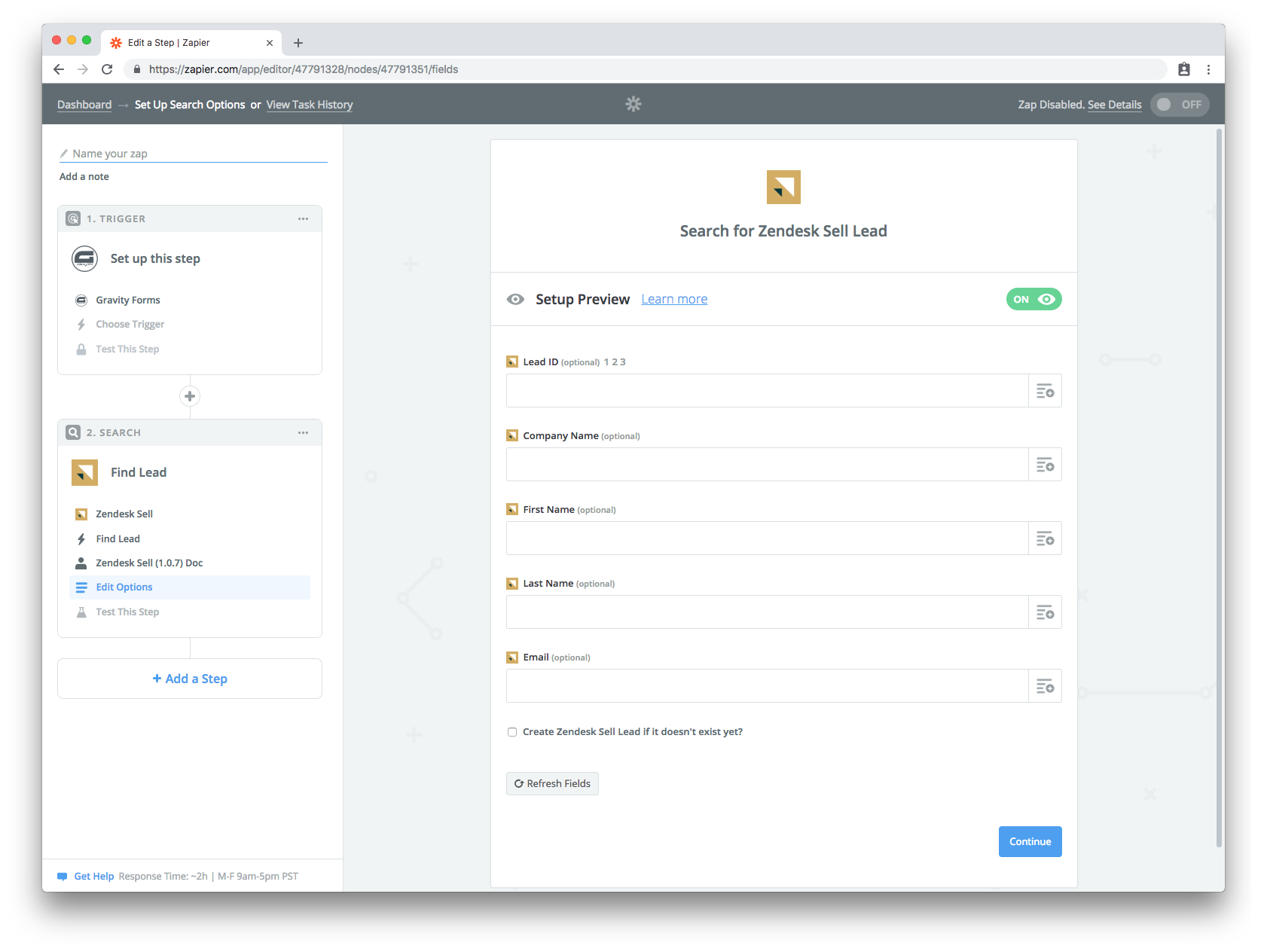Select Choose Trigger substep
This screenshot has width=1267, height=952.
tap(130, 324)
